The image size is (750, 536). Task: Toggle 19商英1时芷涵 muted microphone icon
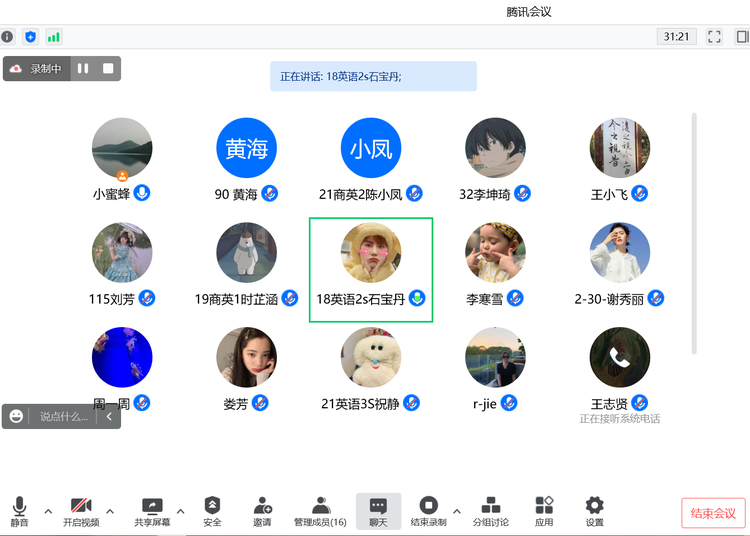[x=290, y=298]
